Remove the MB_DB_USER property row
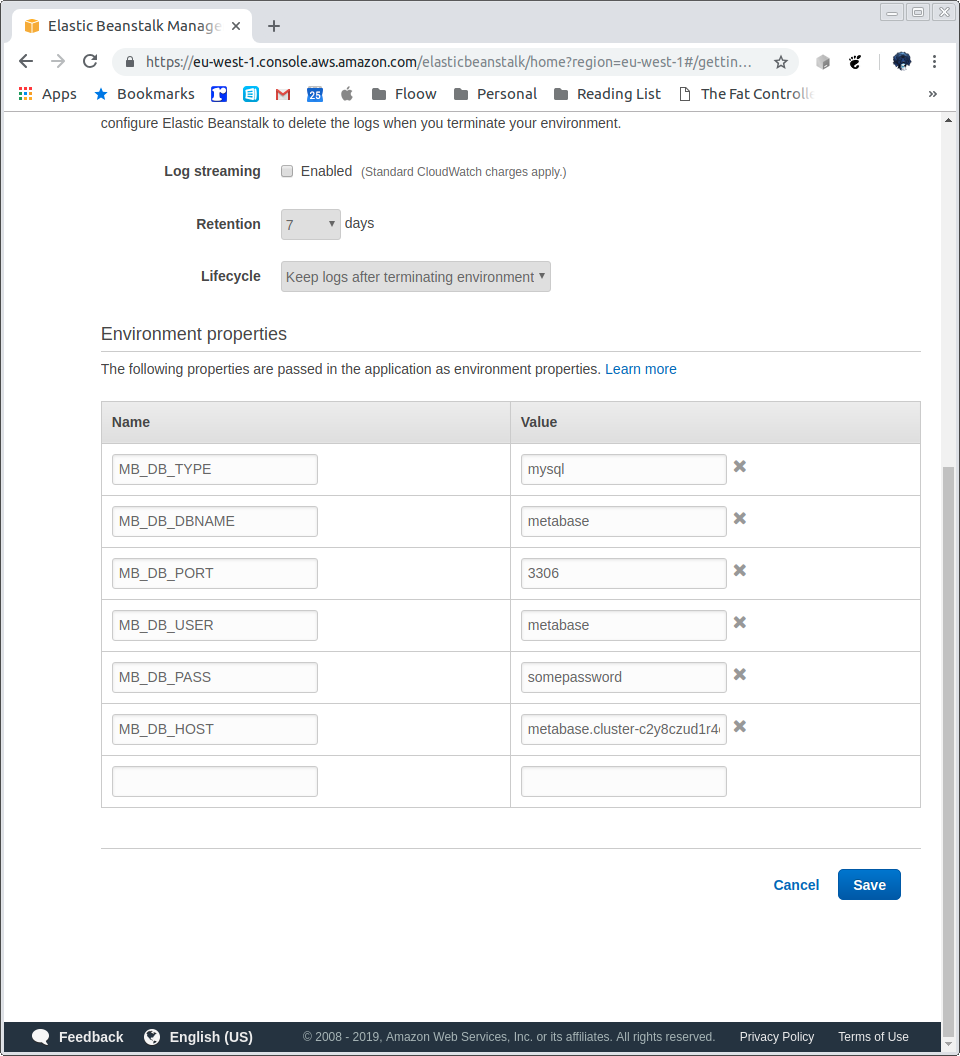960x1056 pixels. click(740, 622)
